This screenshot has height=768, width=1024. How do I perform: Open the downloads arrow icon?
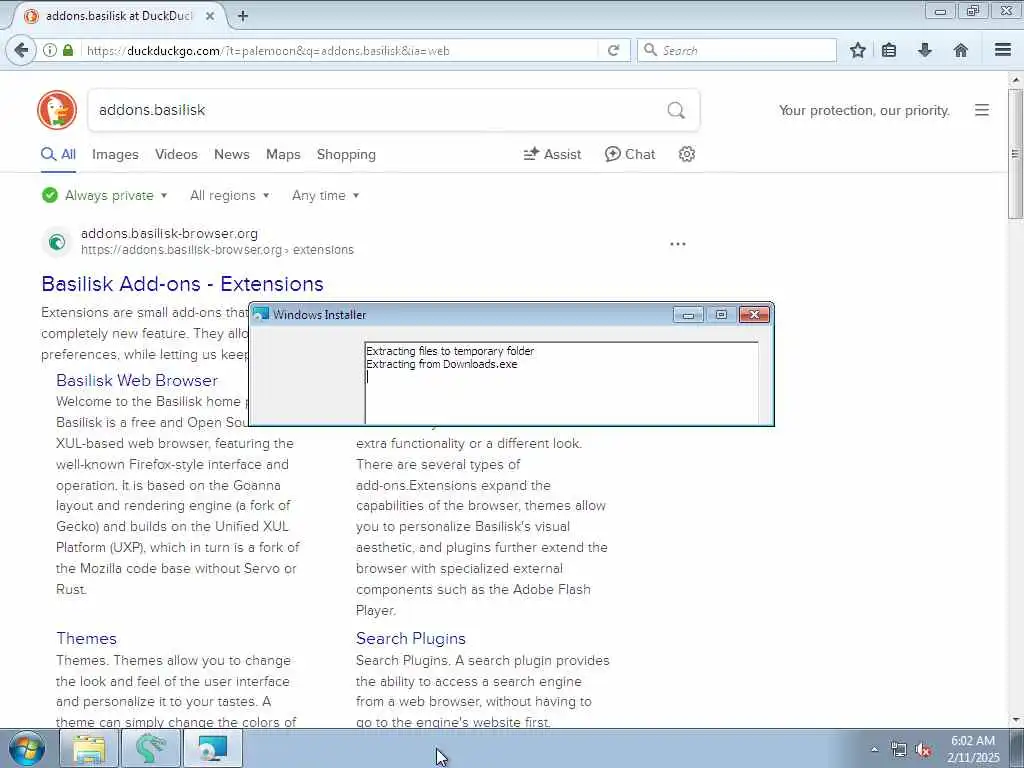click(x=925, y=50)
